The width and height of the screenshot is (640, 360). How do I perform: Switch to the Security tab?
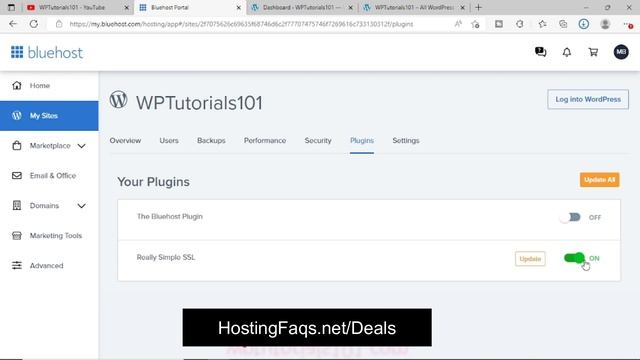click(x=318, y=140)
